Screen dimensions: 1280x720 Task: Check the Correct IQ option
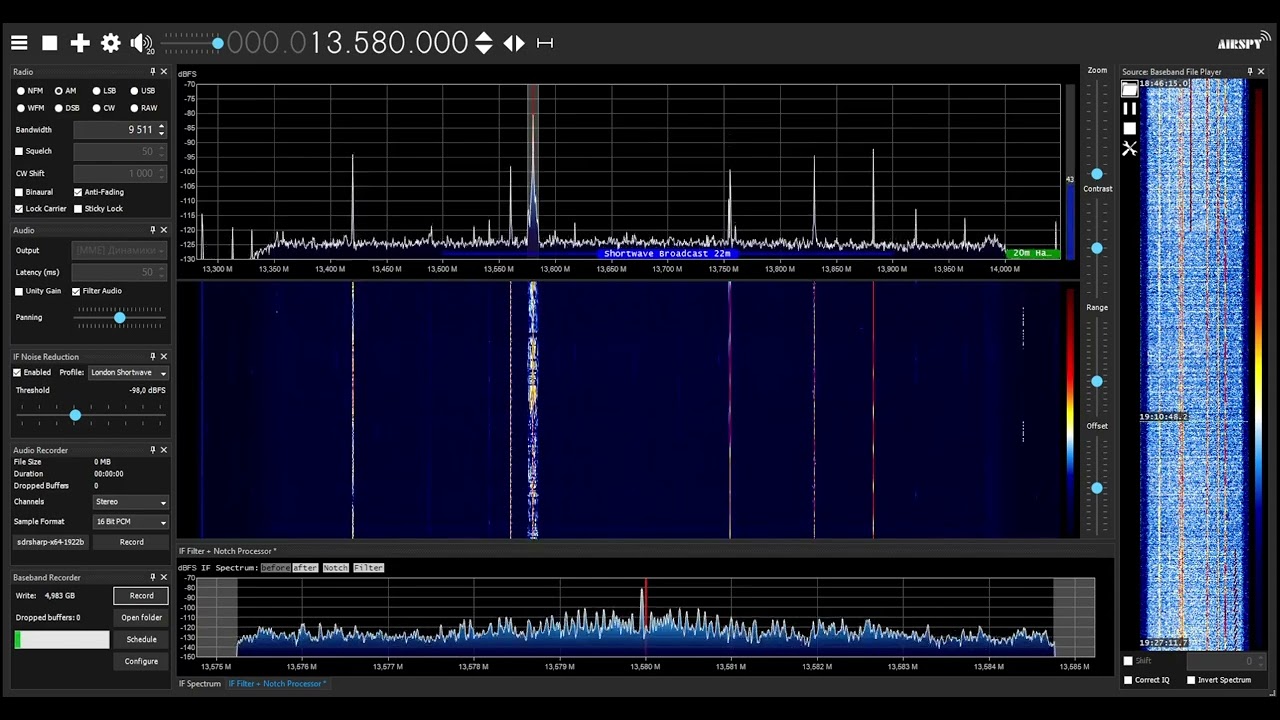click(x=1129, y=680)
